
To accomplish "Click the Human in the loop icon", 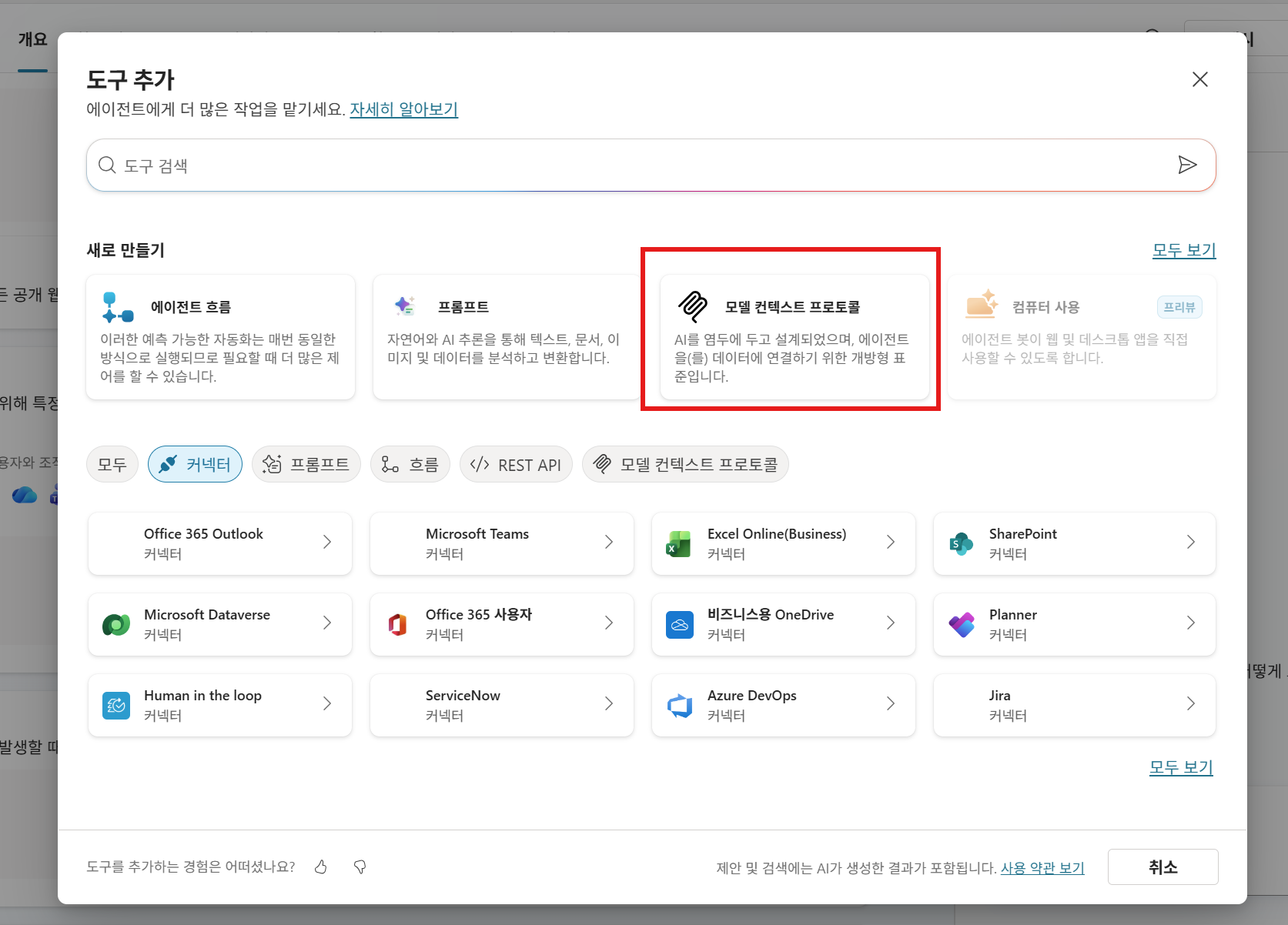I will pos(116,706).
